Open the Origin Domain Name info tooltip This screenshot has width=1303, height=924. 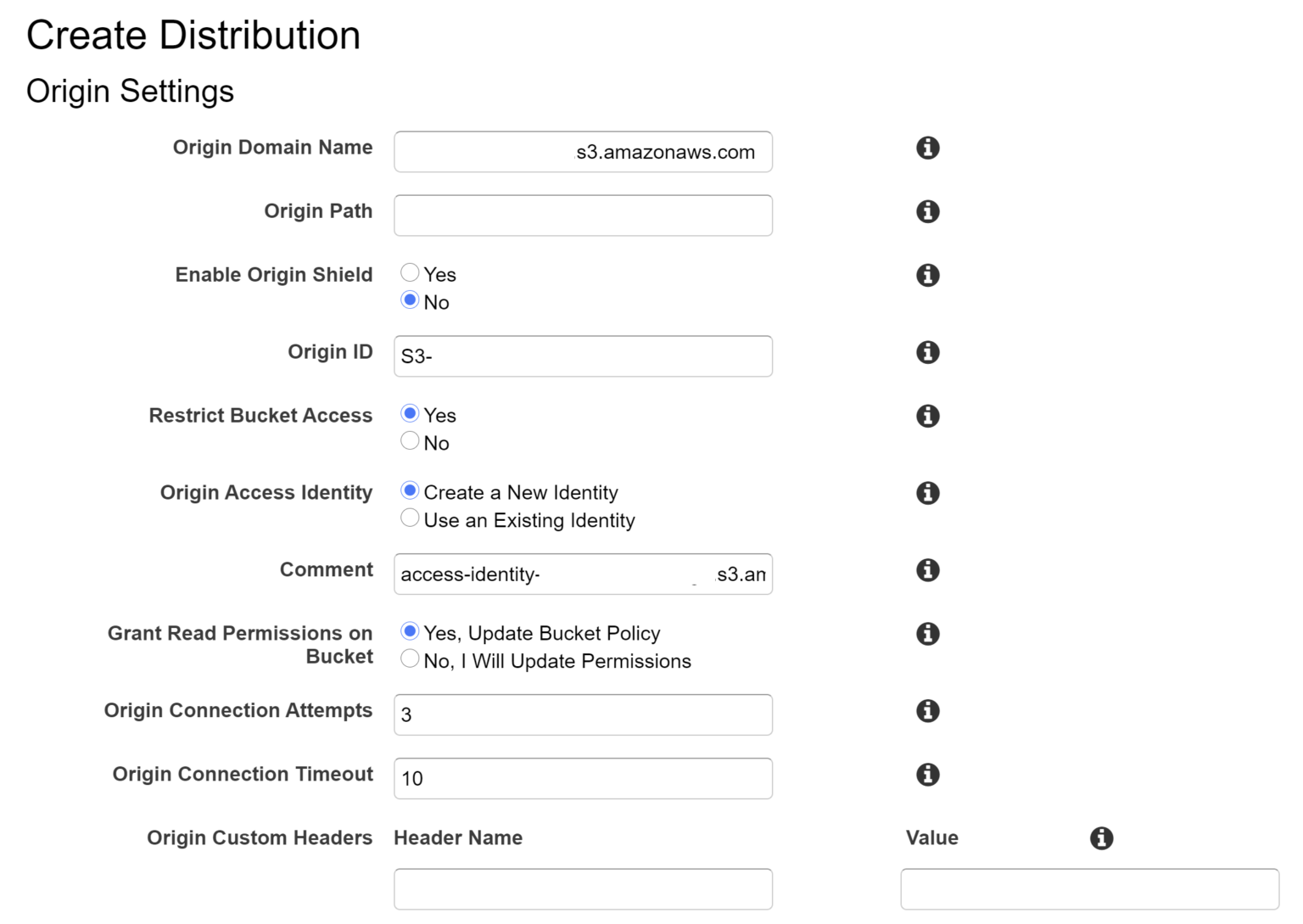pos(927,148)
